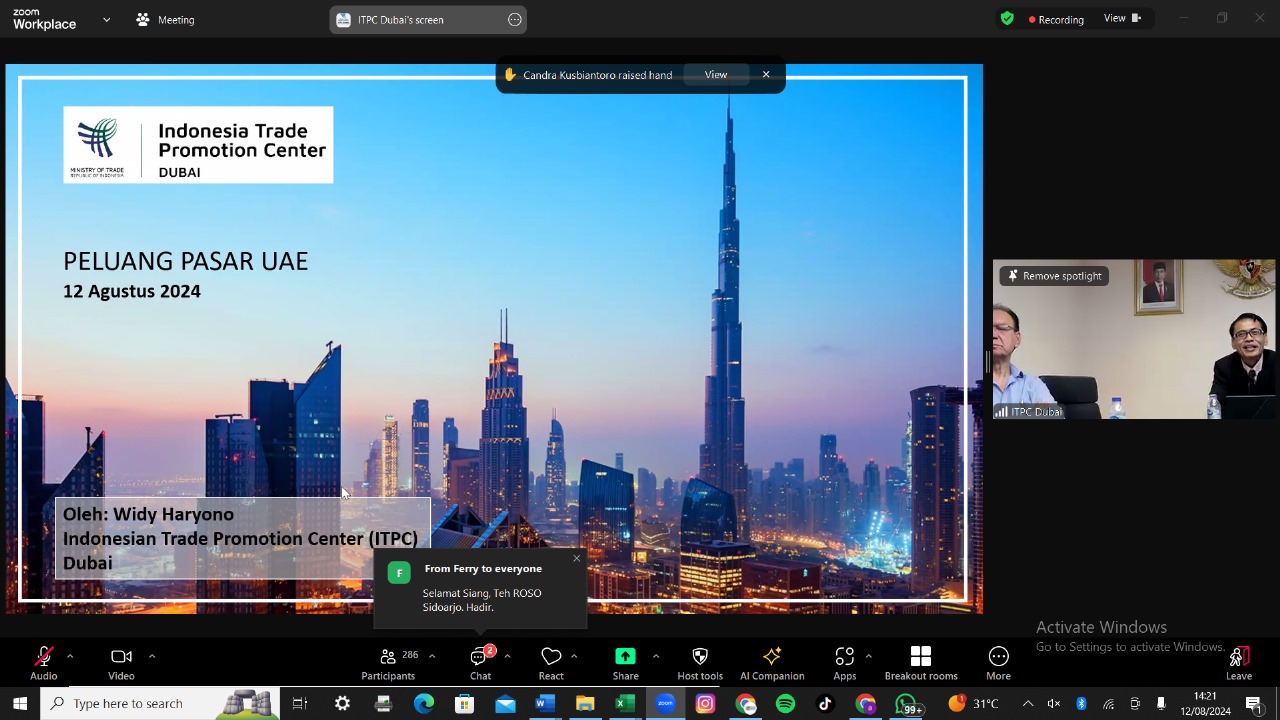Image resolution: width=1280 pixels, height=720 pixels.
Task: Expand the arrow next to Participants
Action: (x=432, y=656)
